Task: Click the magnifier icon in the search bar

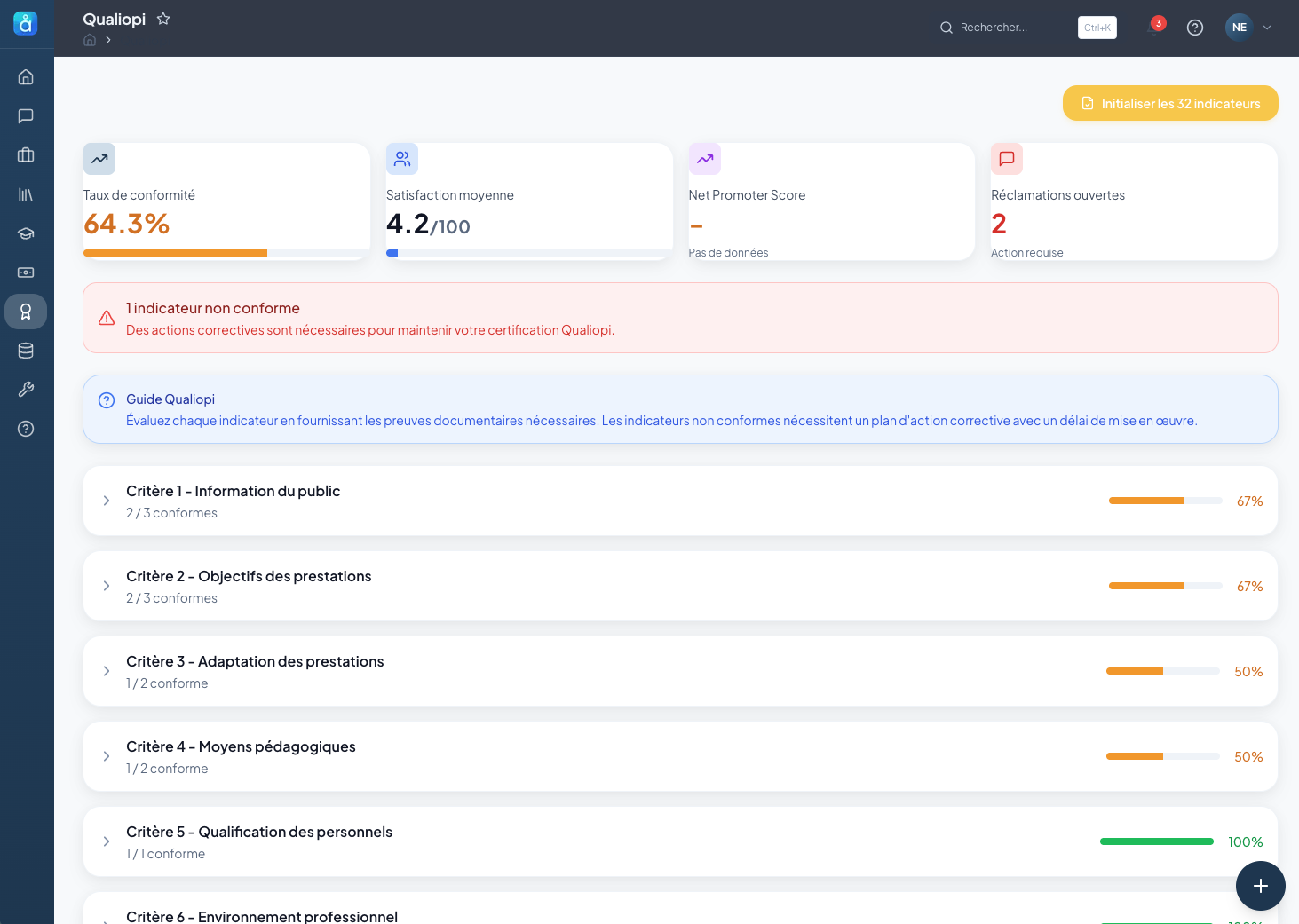Action: tap(947, 28)
